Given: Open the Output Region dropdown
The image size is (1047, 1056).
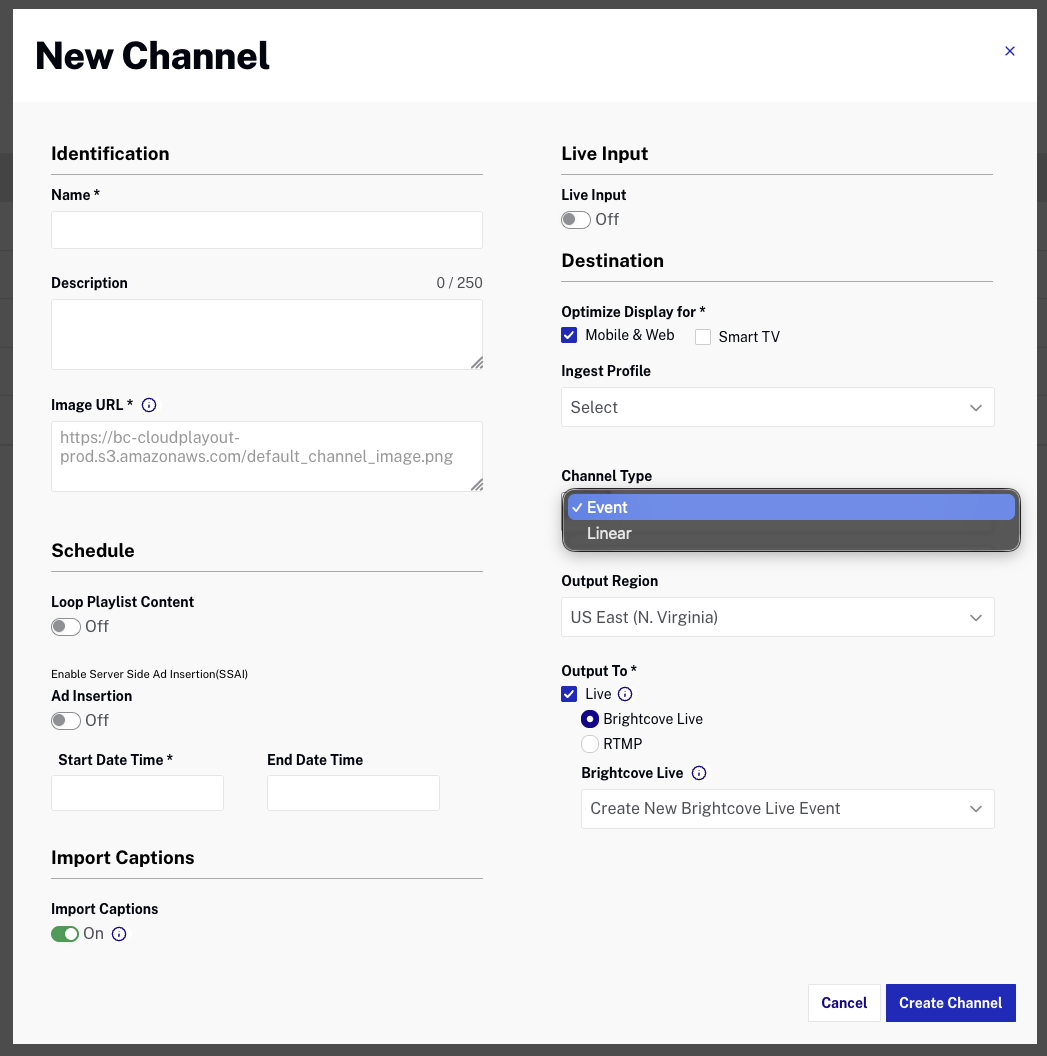Looking at the screenshot, I should point(777,617).
